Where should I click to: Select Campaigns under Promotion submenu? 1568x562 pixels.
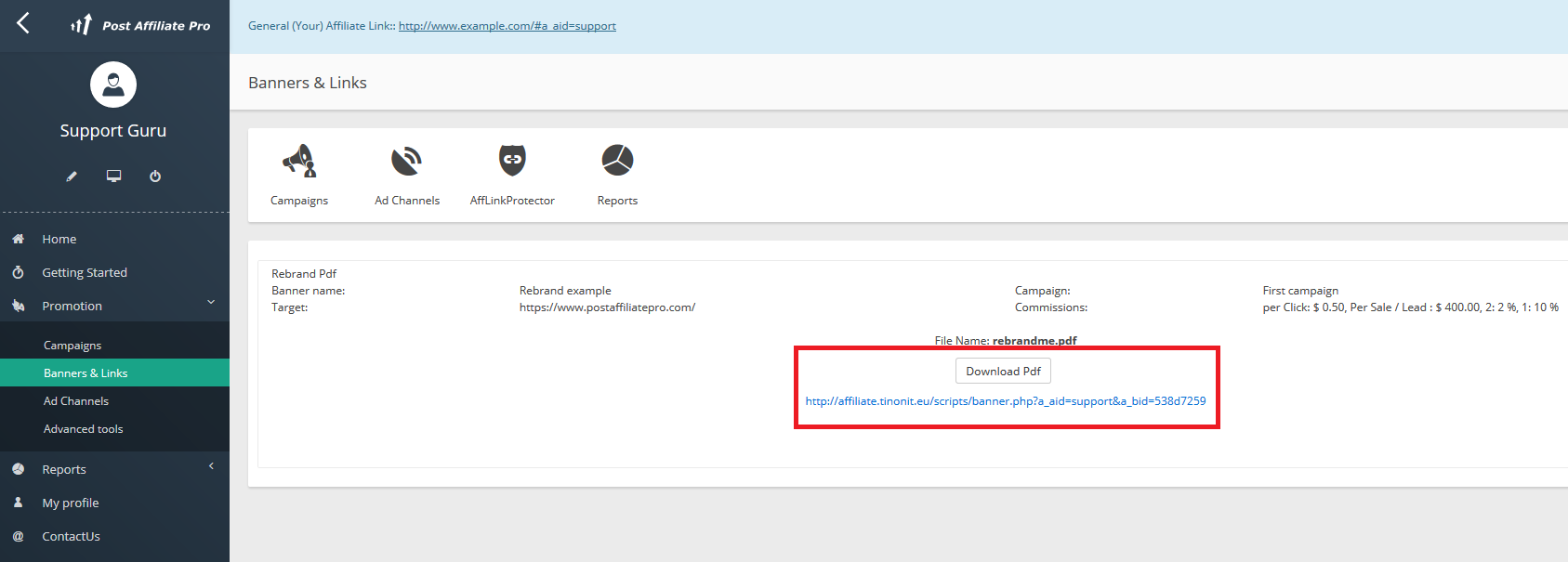pyautogui.click(x=72, y=346)
